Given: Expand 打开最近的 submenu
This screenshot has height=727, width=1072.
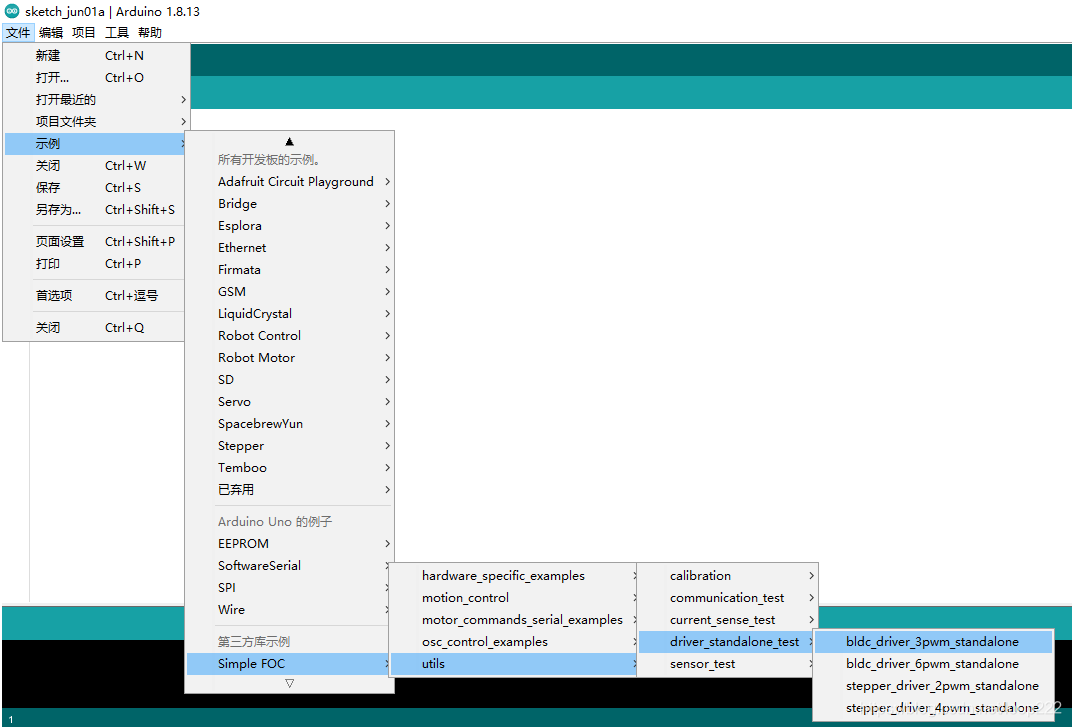Looking at the screenshot, I should pyautogui.click(x=96, y=99).
